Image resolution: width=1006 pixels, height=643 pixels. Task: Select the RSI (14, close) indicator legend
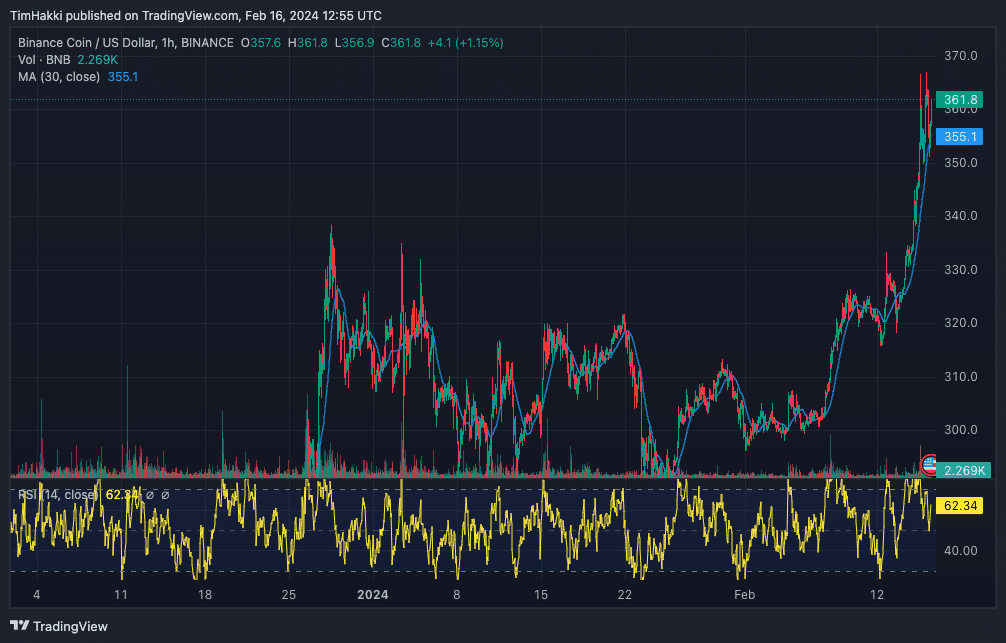pos(58,495)
